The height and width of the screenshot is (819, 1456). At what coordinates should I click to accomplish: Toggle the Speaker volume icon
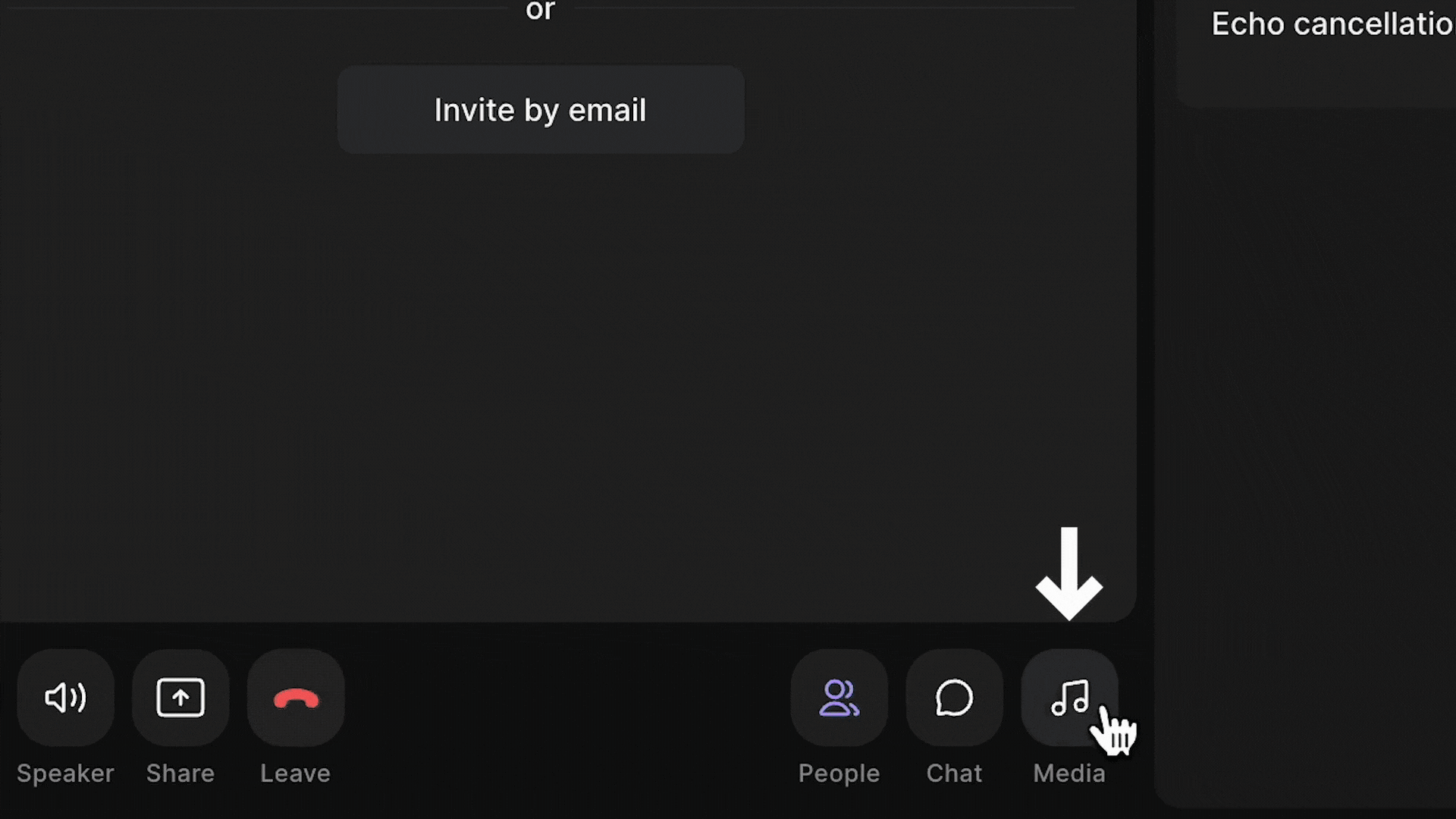click(x=65, y=698)
